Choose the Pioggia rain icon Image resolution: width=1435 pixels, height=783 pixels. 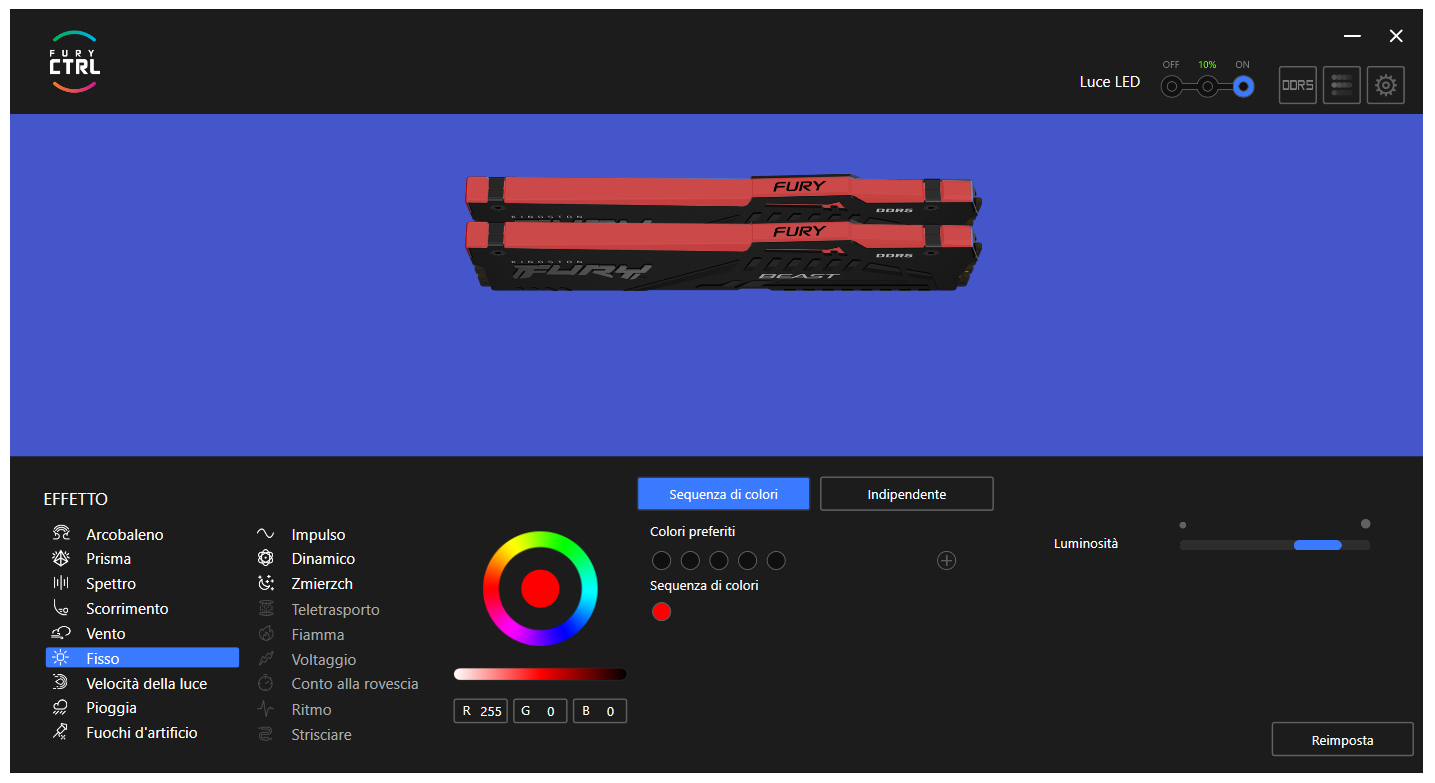click(61, 707)
